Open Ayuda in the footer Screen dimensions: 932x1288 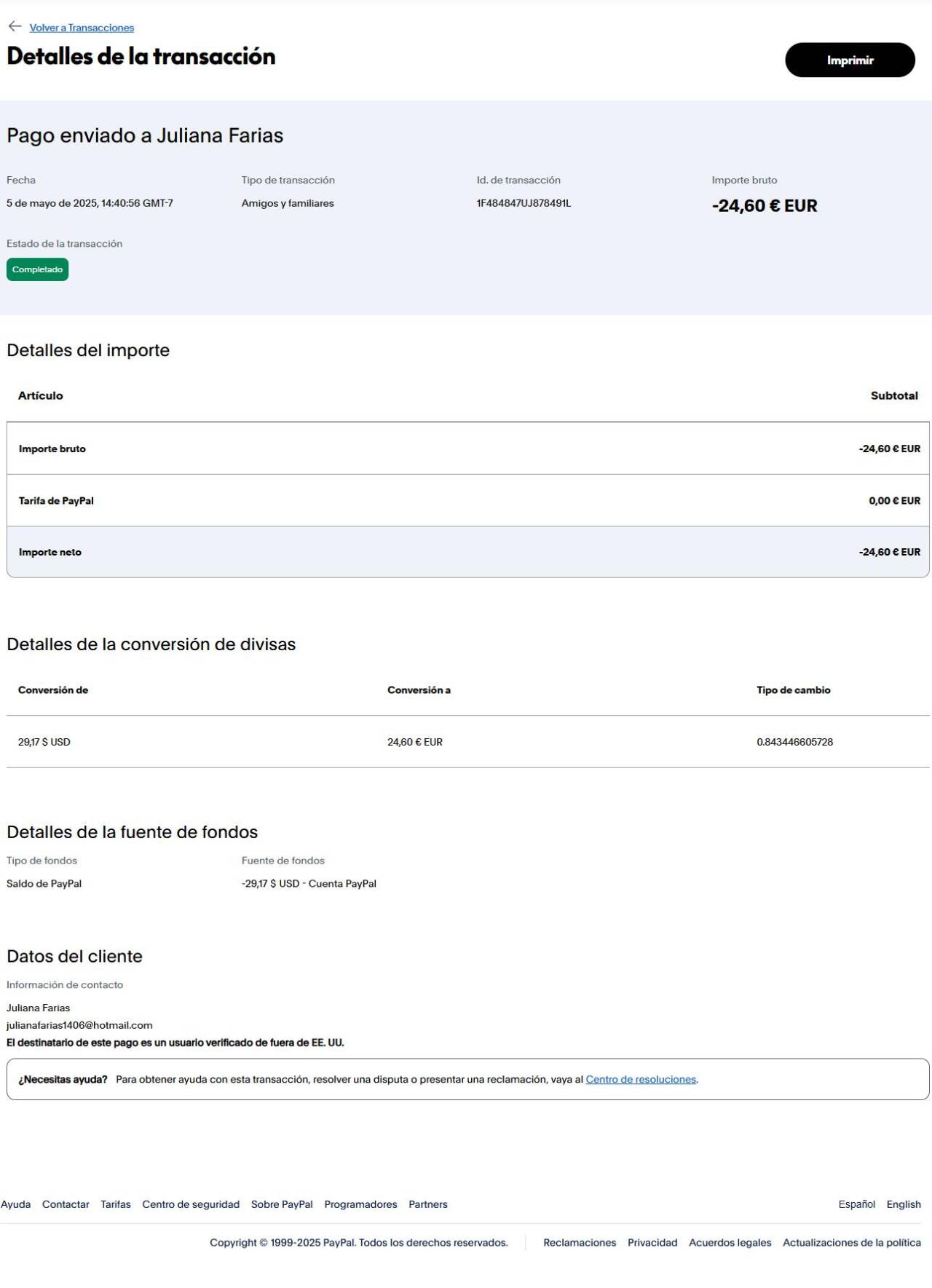16,1204
